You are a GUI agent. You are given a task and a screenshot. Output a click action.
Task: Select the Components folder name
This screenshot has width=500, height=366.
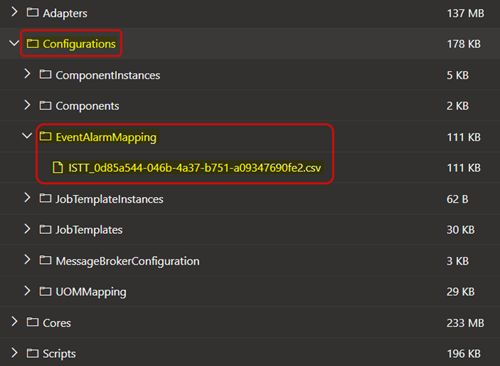coord(87,106)
